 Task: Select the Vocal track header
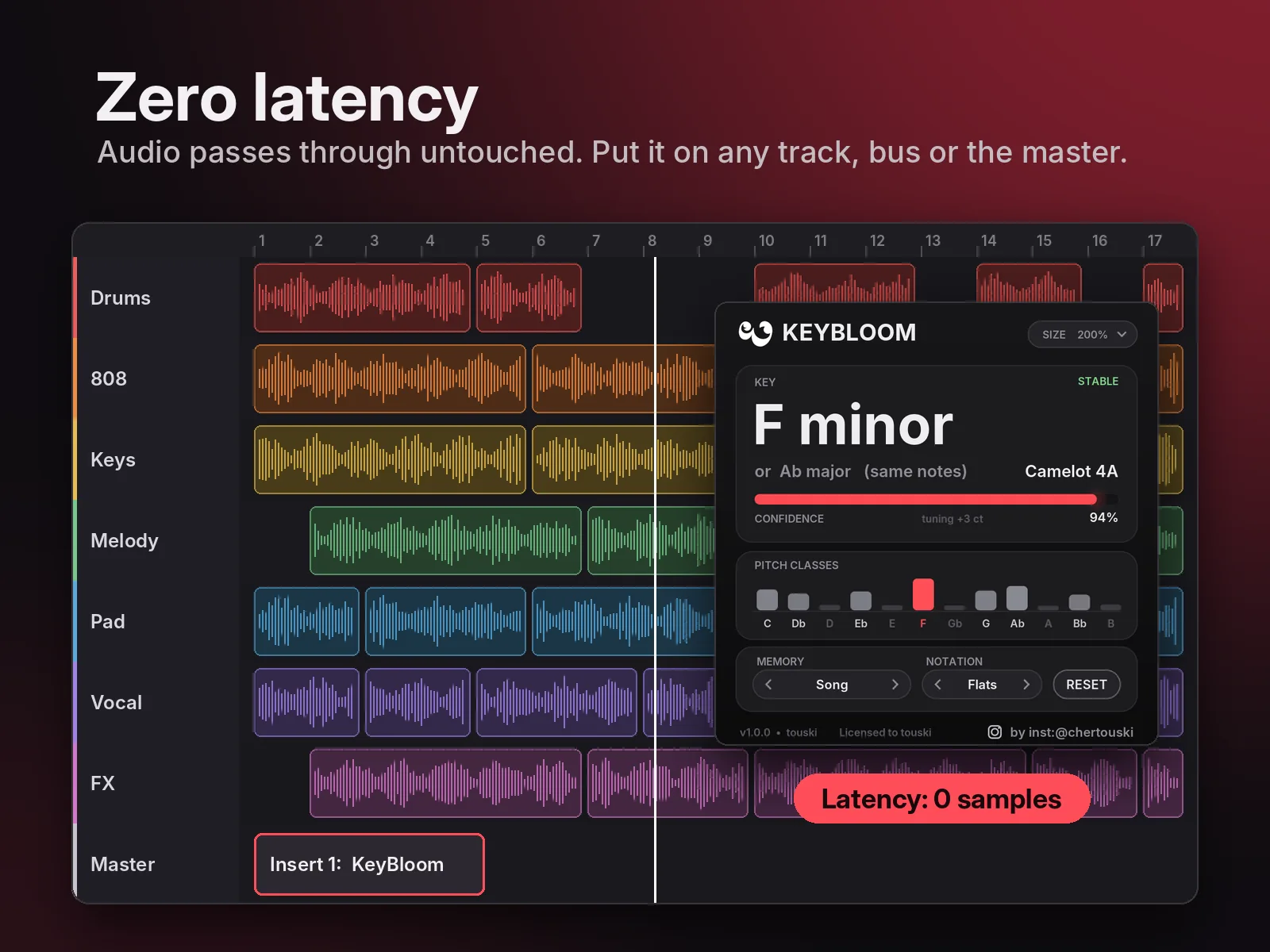tap(156, 702)
